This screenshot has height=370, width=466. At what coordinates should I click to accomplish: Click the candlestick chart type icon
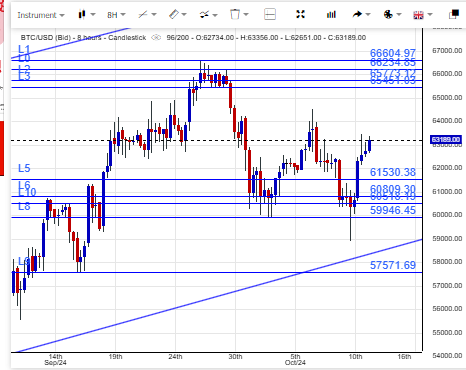click(82, 14)
